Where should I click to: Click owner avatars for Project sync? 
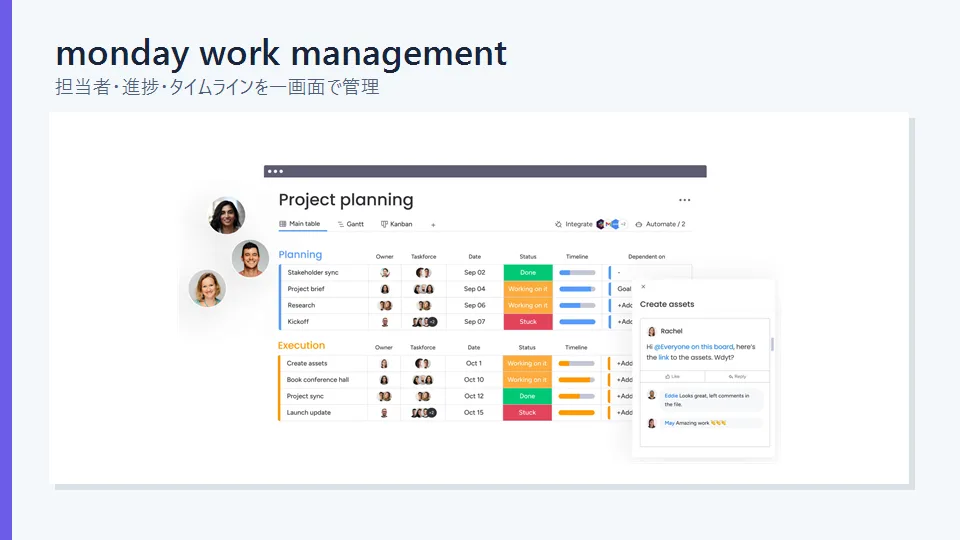pos(384,396)
